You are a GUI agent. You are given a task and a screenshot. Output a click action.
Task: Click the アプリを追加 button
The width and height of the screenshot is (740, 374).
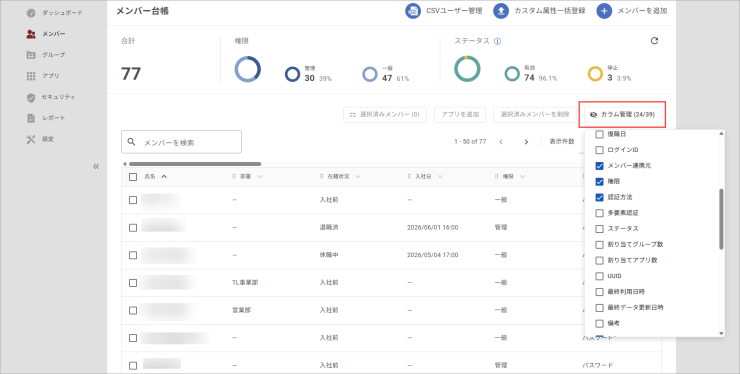point(460,115)
